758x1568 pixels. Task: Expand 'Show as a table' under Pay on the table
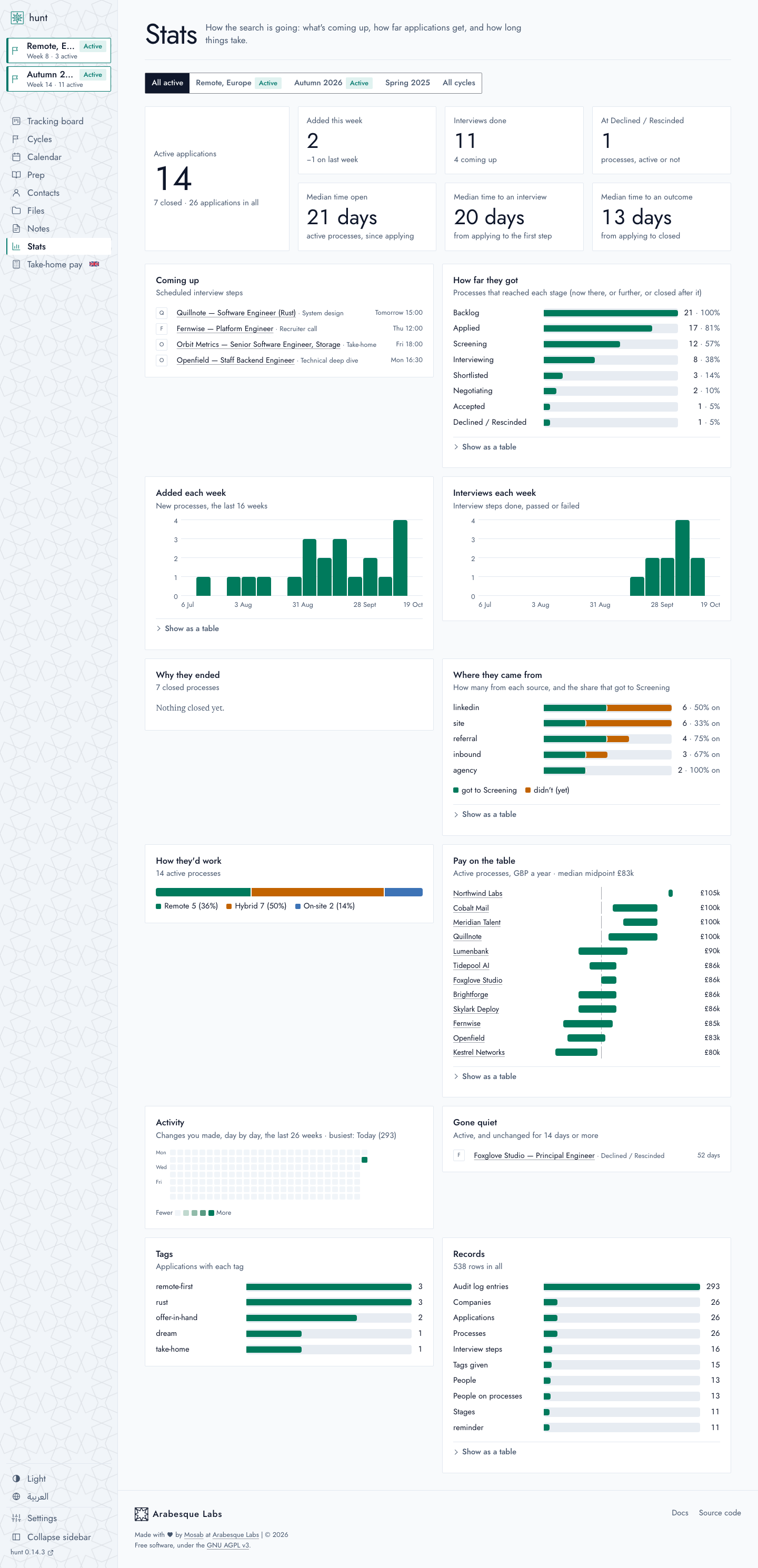485,1076
